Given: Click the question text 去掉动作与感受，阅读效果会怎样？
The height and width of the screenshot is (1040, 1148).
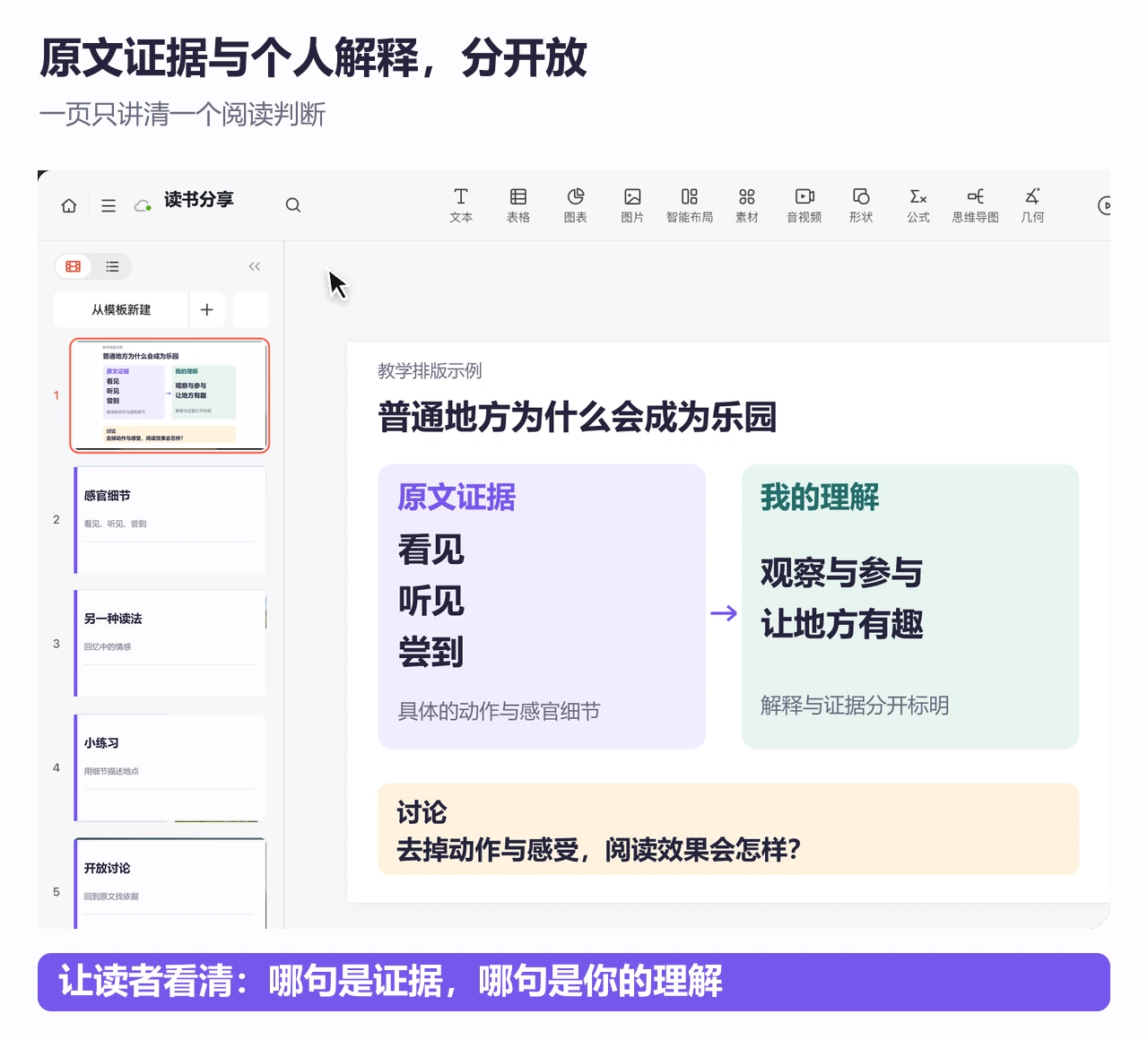Looking at the screenshot, I should pos(598,849).
